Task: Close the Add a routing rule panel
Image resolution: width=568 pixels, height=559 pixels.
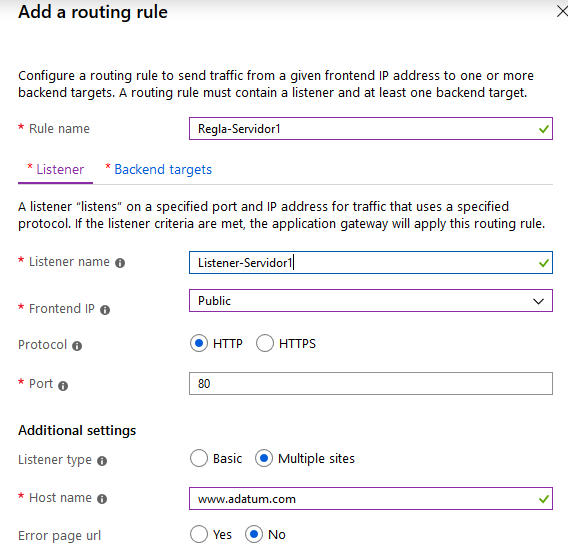Action: (x=562, y=12)
